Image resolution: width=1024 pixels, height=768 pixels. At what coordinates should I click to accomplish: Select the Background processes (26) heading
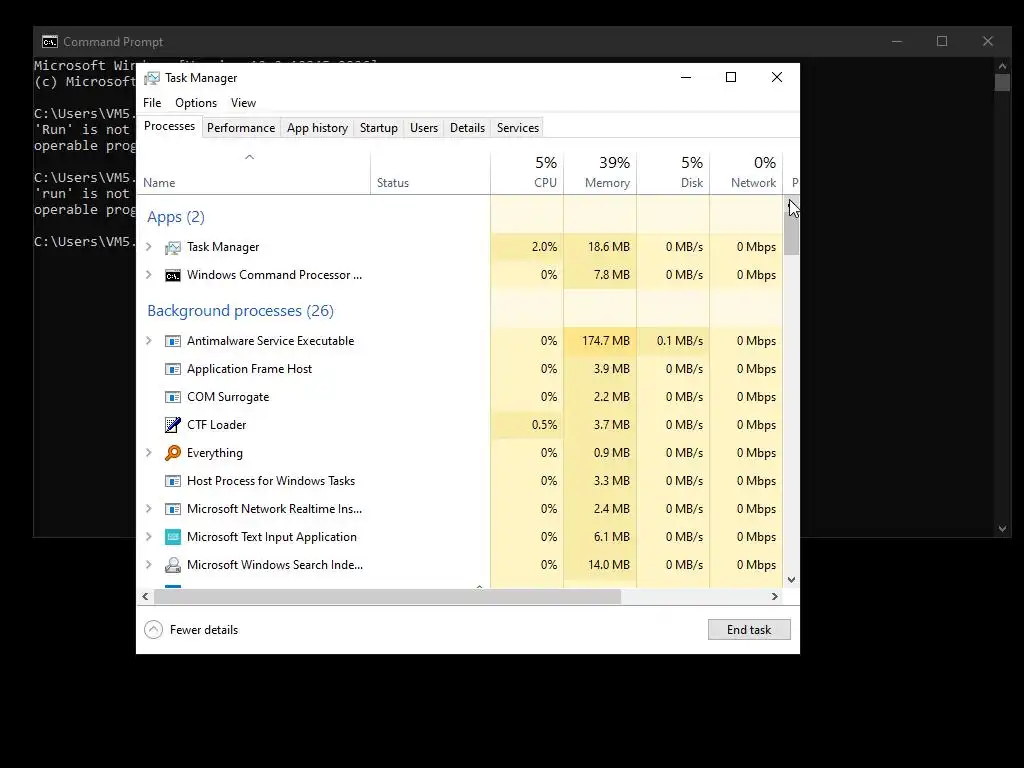240,311
